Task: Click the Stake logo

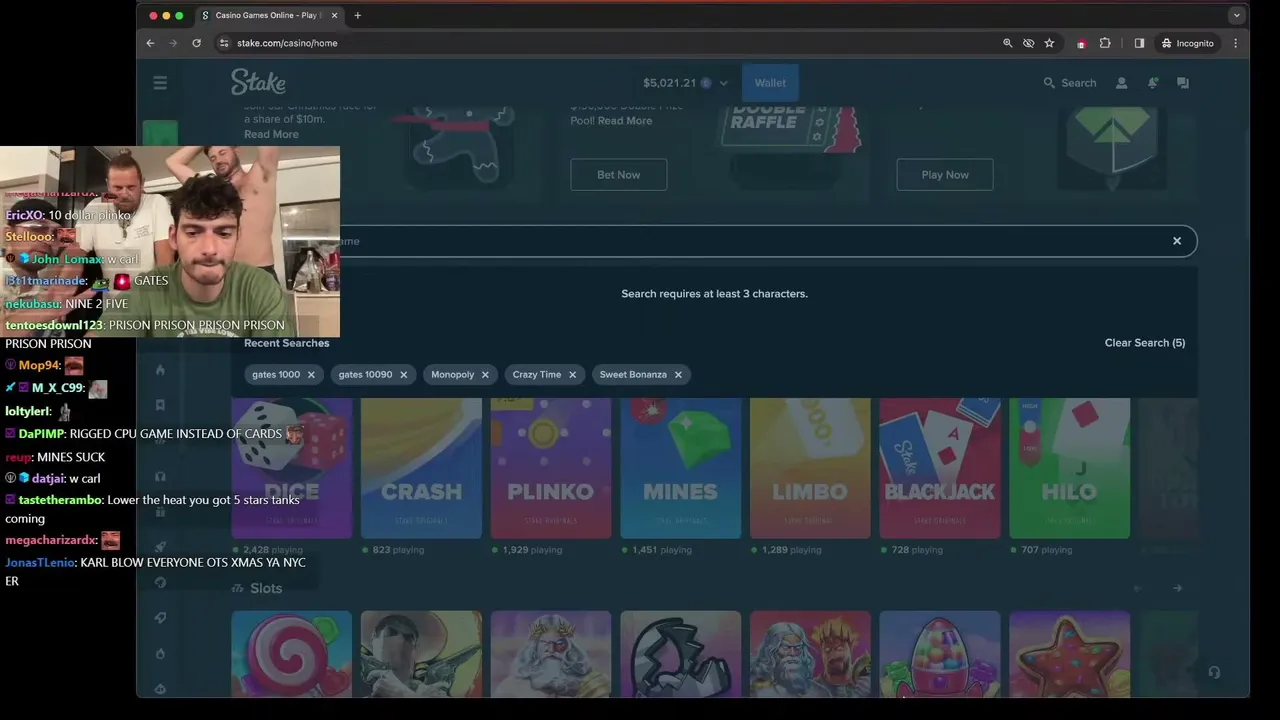Action: coord(258,82)
